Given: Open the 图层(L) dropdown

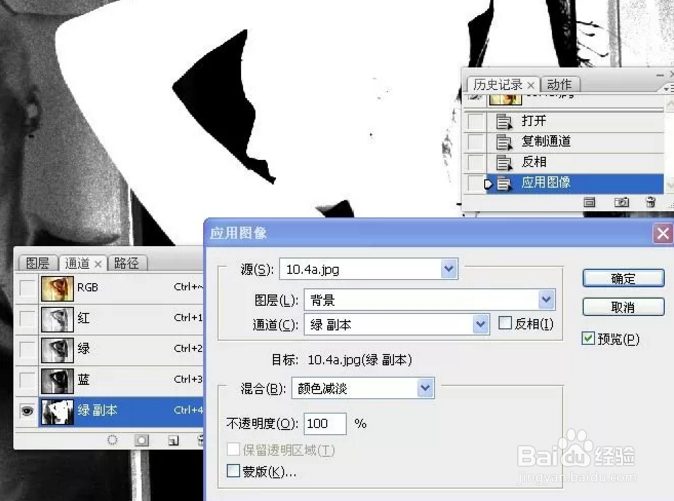Looking at the screenshot, I should pos(546,299).
